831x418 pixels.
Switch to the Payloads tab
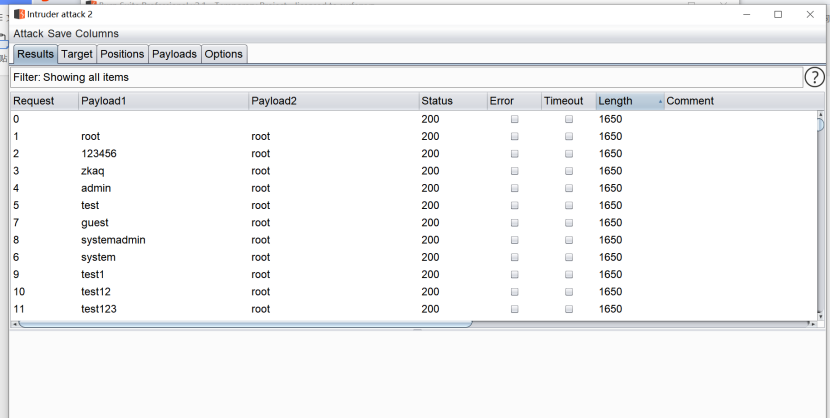tap(174, 54)
